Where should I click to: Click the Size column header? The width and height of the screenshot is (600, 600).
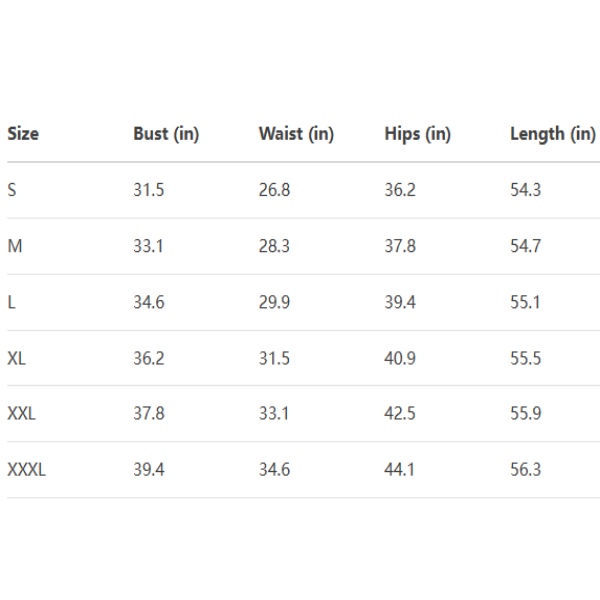pos(23,134)
